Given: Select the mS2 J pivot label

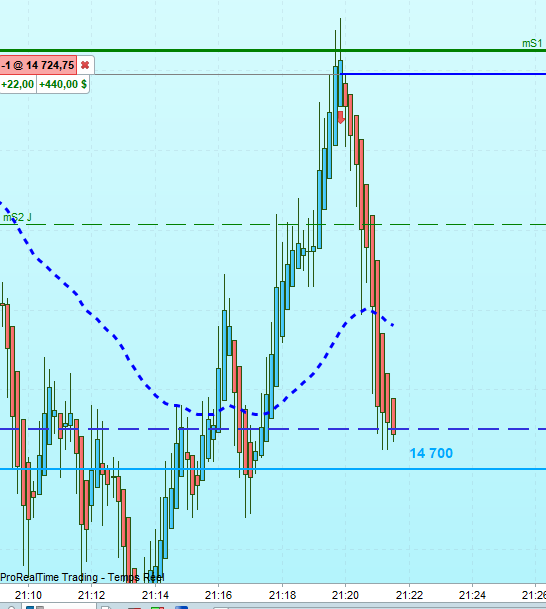Looking at the screenshot, I should (x=17, y=217).
